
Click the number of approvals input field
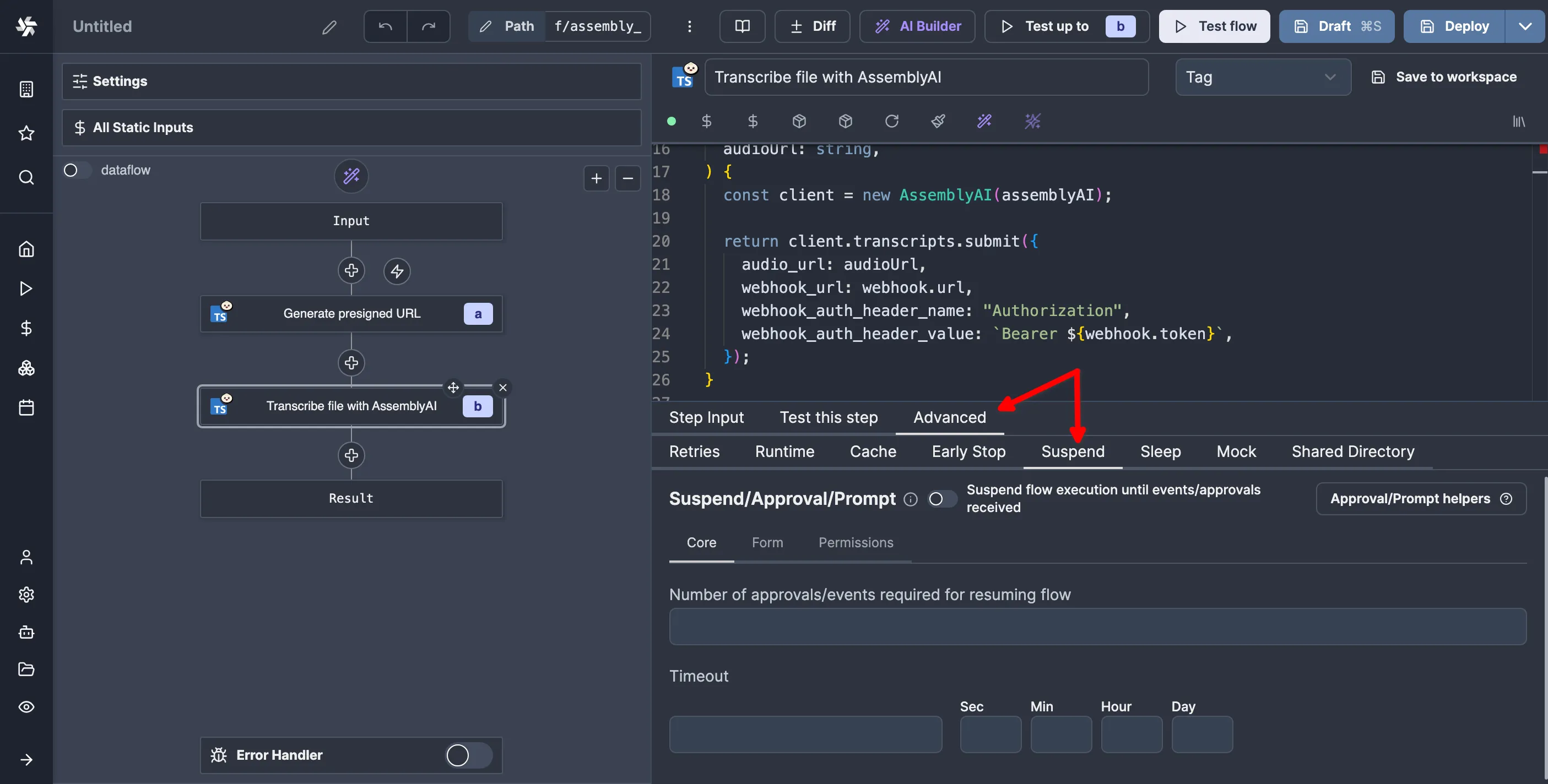pos(1097,627)
